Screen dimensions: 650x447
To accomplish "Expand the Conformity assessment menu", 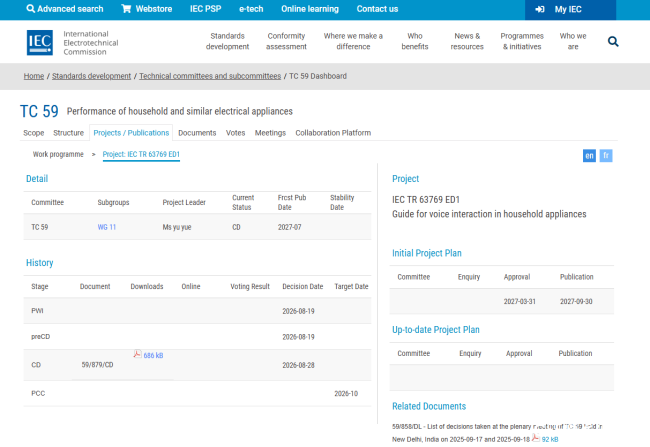I will pos(286,41).
